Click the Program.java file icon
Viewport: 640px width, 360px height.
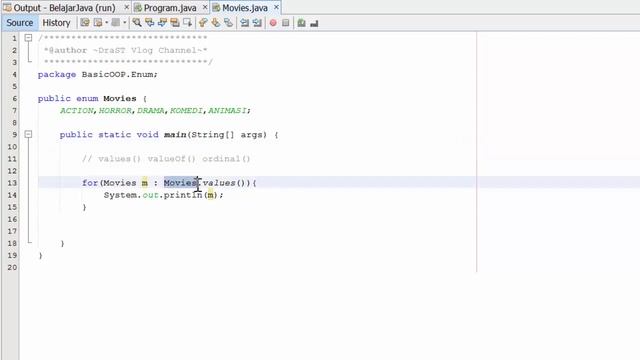coord(138,8)
